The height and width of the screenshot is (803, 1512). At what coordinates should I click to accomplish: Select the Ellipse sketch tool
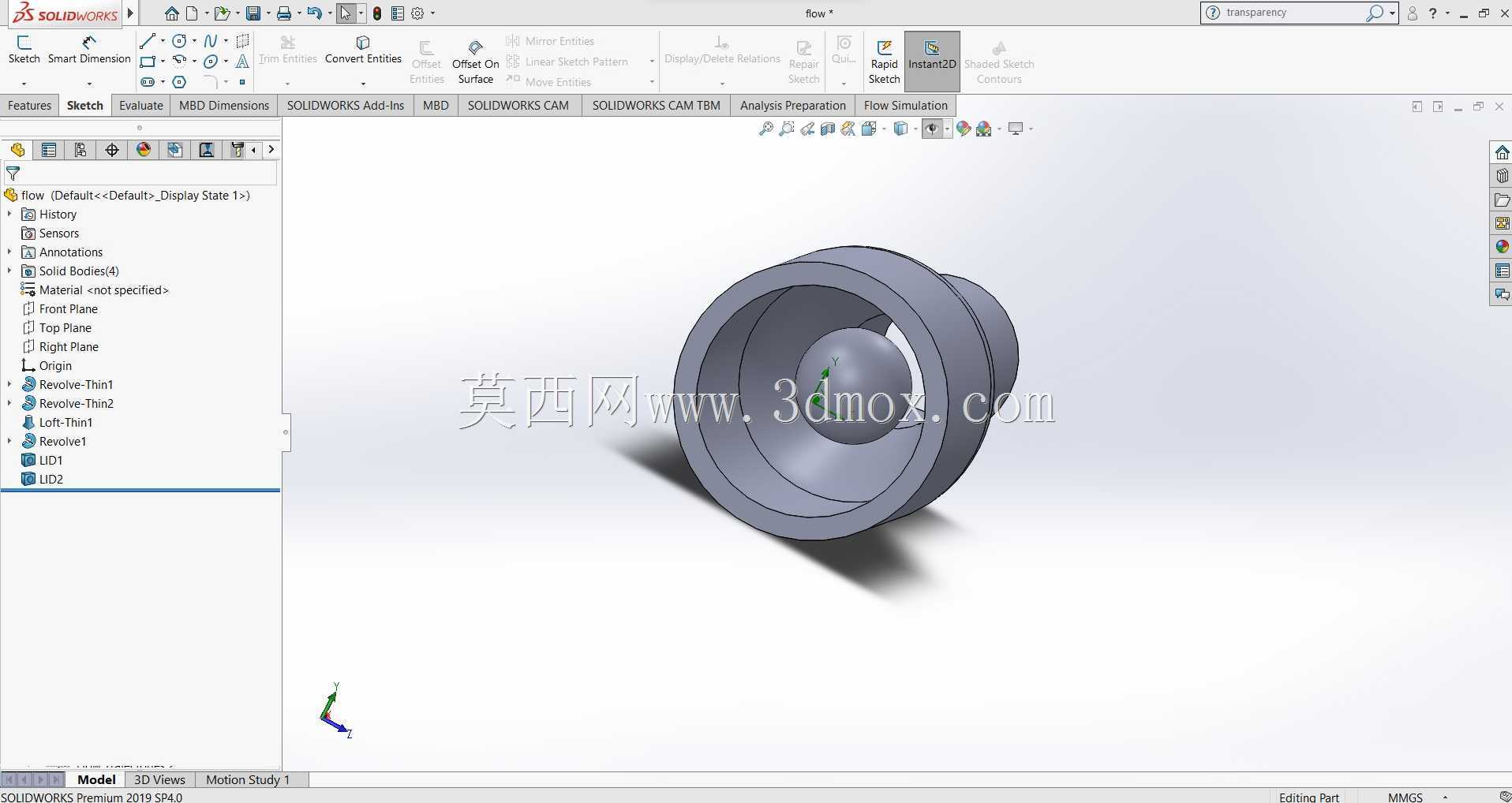[x=211, y=62]
